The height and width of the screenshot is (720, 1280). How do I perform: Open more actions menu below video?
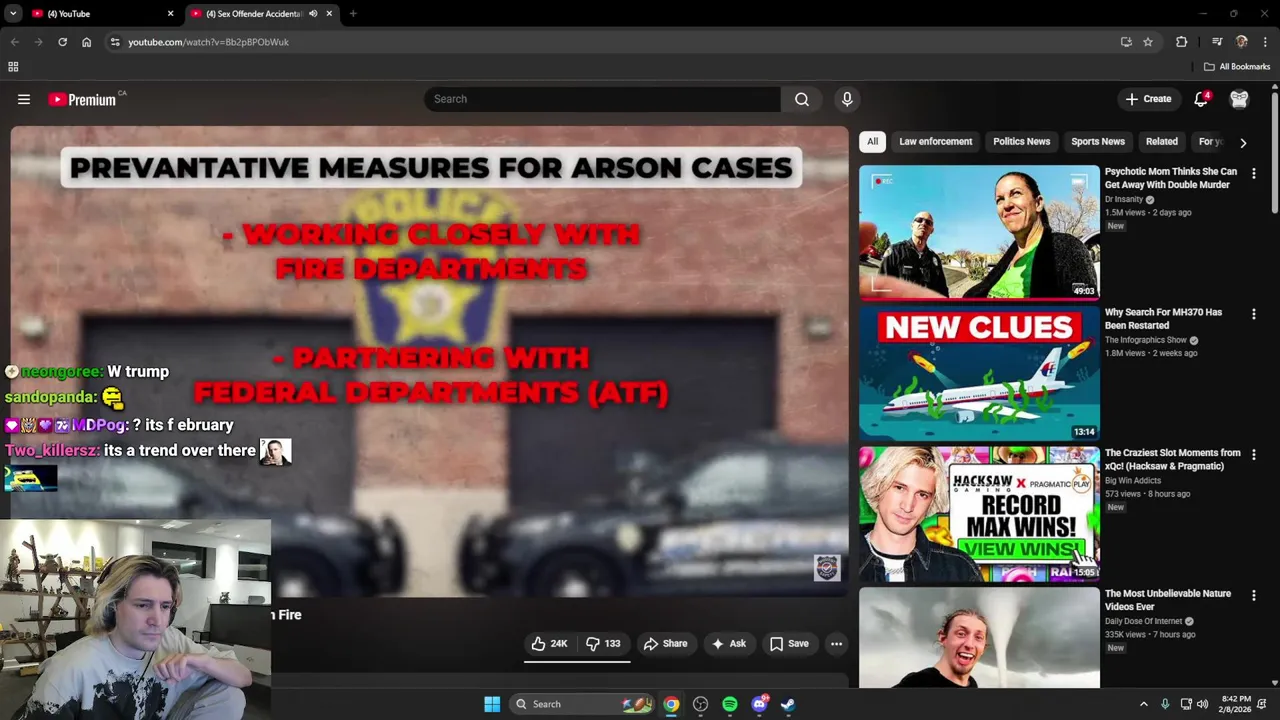tap(836, 644)
